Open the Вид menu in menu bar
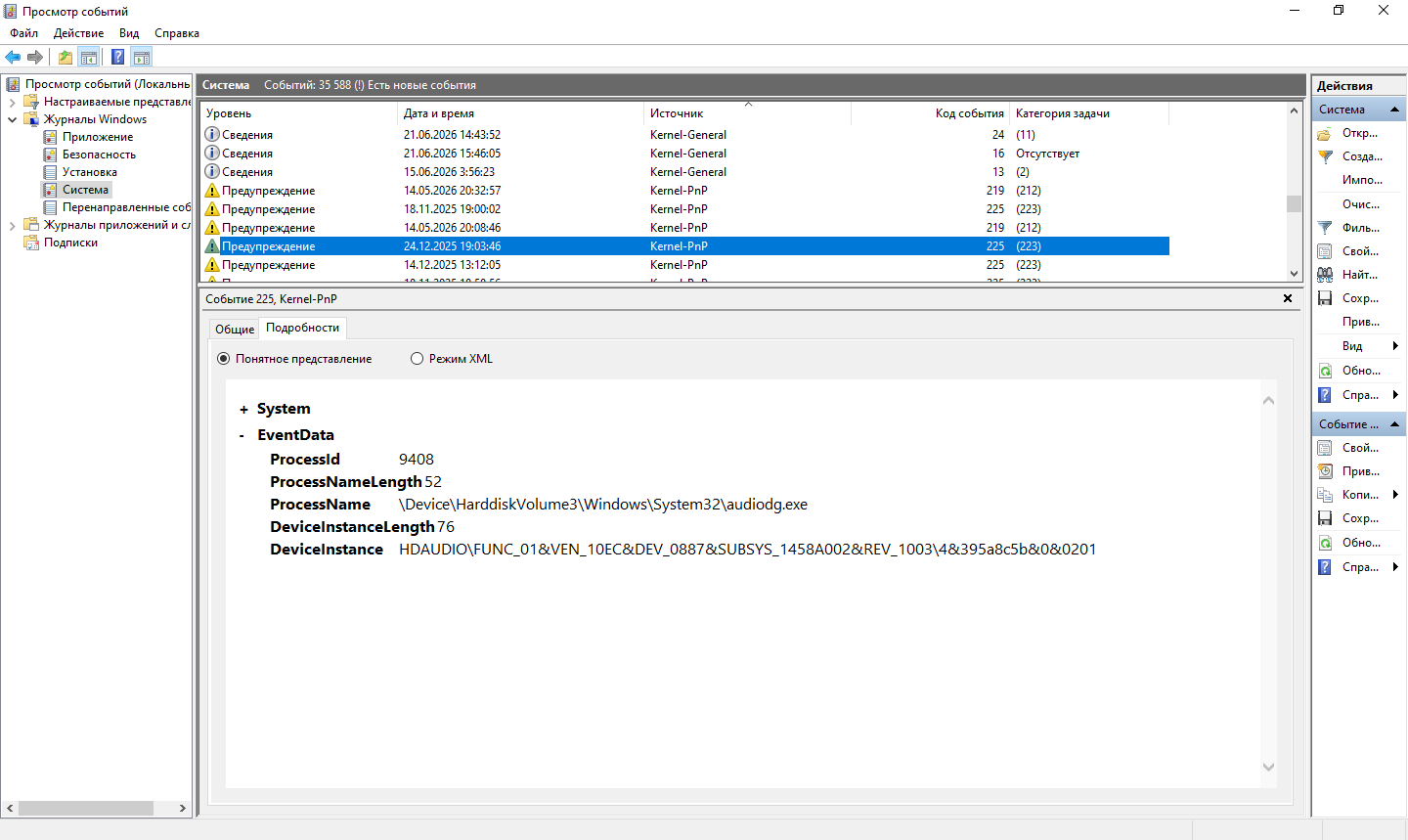Screen dimensions: 1408x840 129,33
